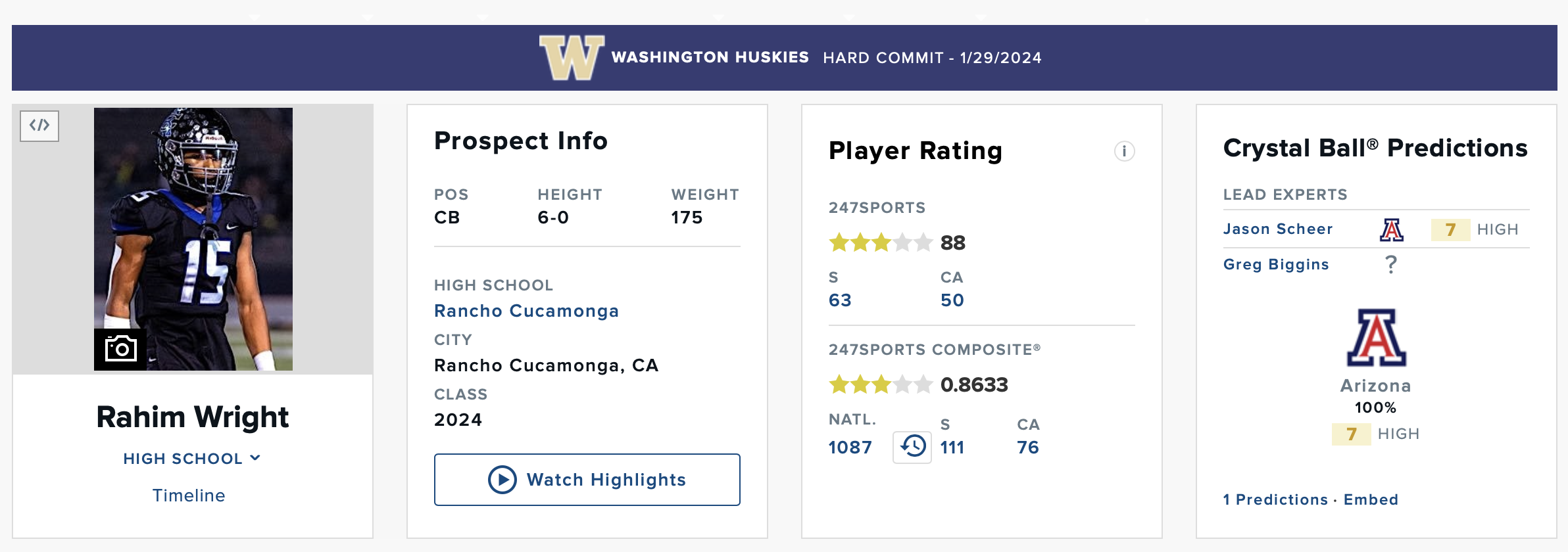
Task: Click the national composite rank 1087
Action: point(850,448)
